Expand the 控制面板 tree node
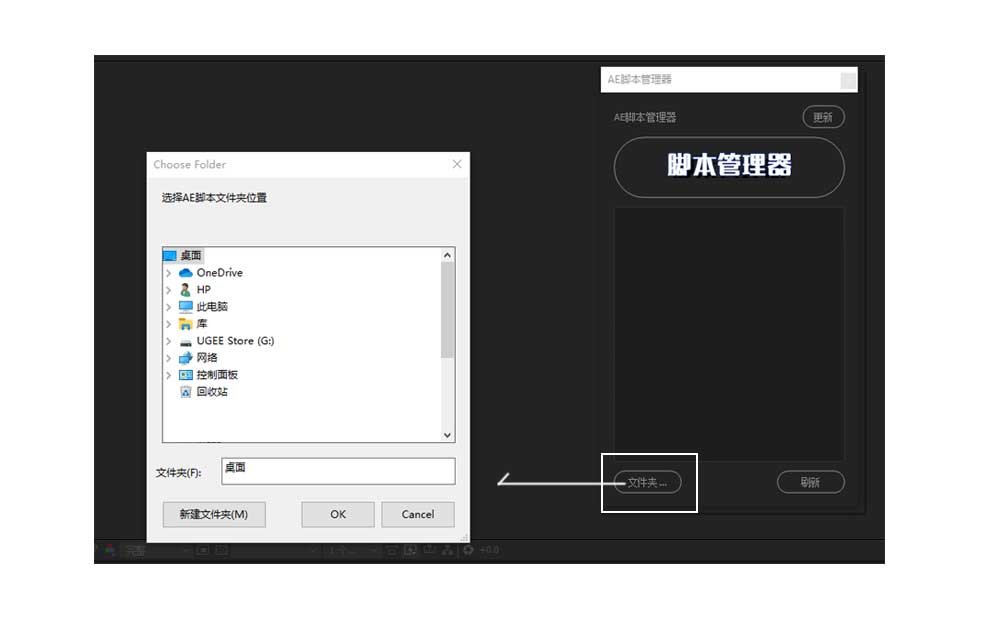 168,375
